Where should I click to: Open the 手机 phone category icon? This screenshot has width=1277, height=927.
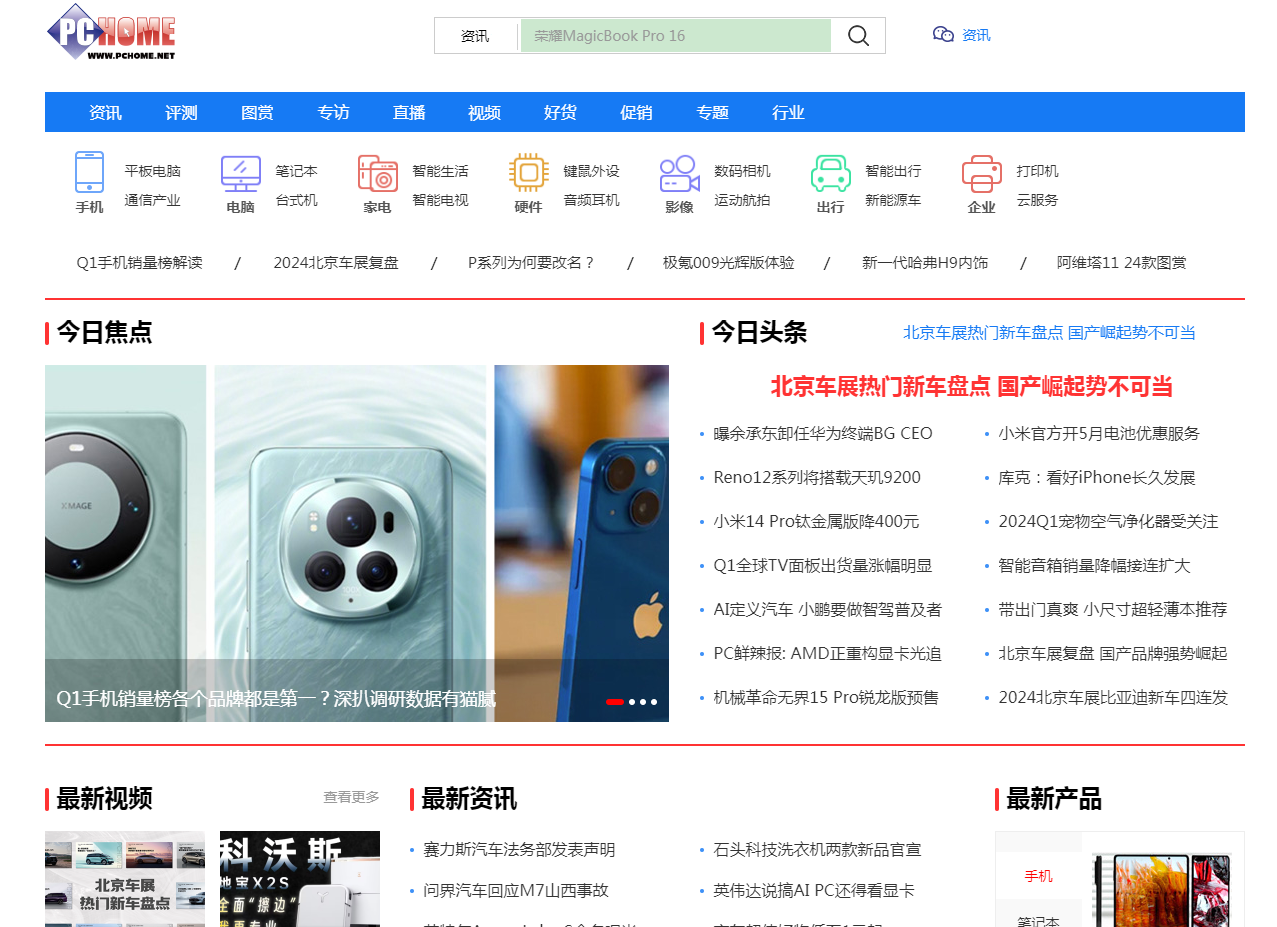89,172
